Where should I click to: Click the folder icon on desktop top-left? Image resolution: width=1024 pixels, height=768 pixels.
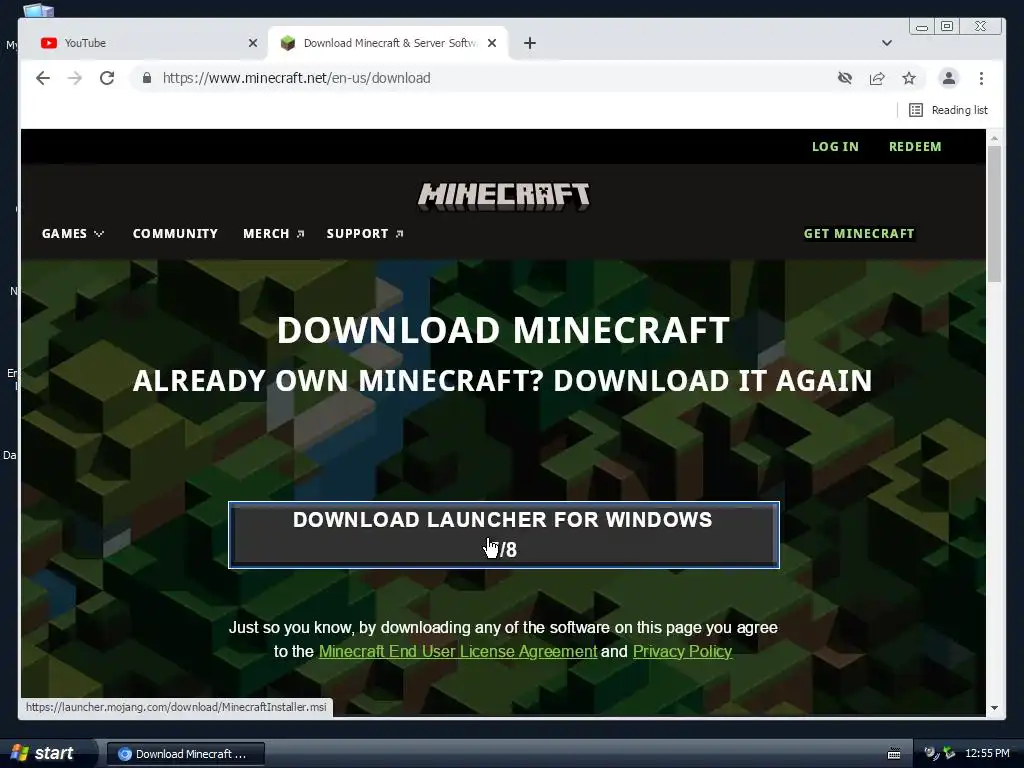(x=38, y=10)
